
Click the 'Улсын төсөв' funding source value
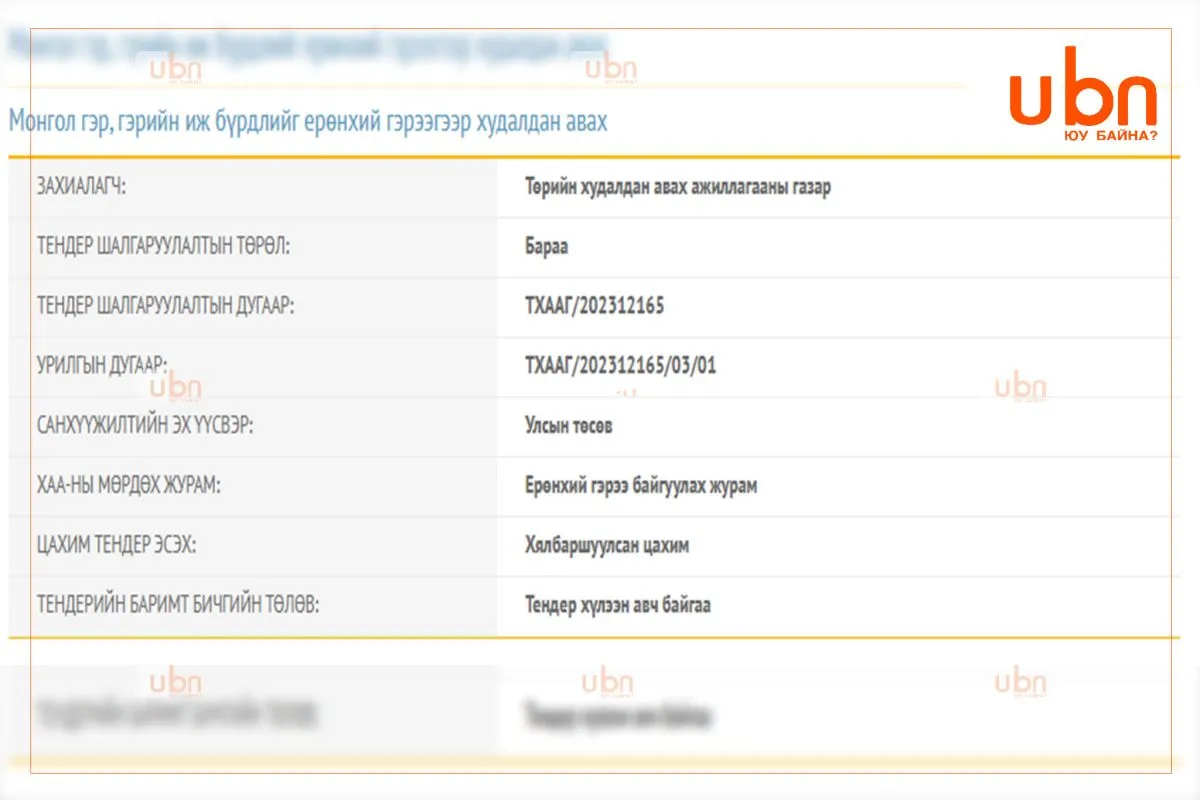click(568, 426)
